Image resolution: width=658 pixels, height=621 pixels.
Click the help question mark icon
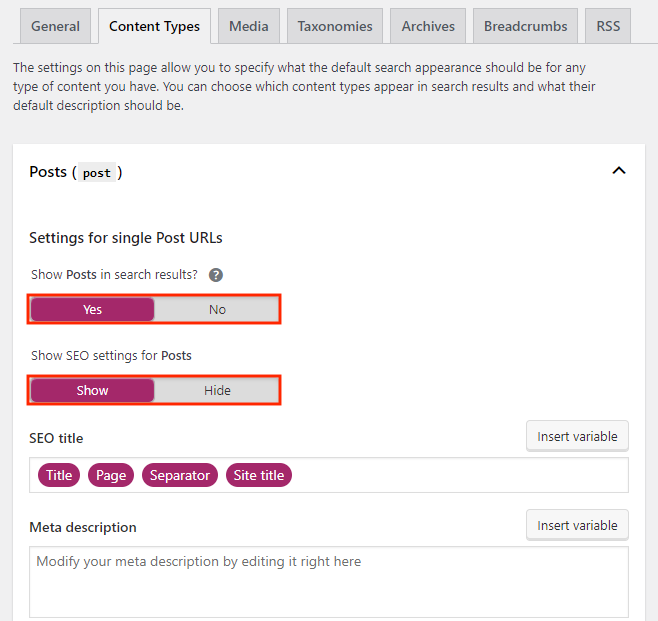(x=215, y=275)
